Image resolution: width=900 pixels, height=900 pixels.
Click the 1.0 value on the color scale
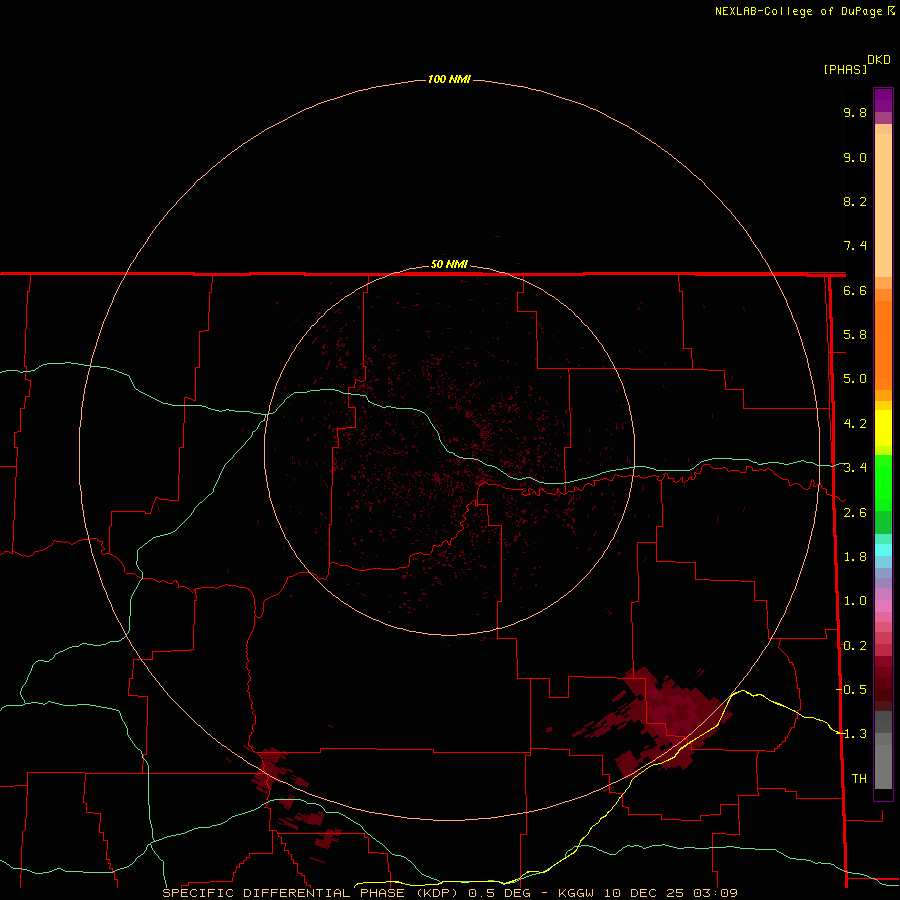click(x=855, y=601)
